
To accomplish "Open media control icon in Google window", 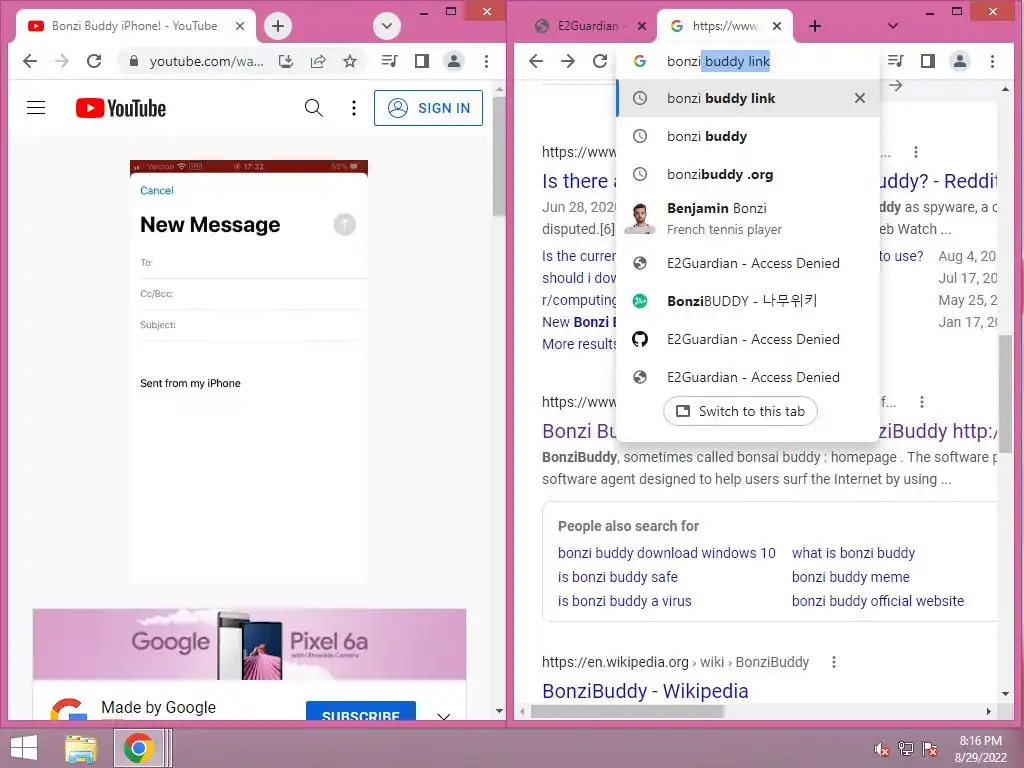I will pos(895,61).
